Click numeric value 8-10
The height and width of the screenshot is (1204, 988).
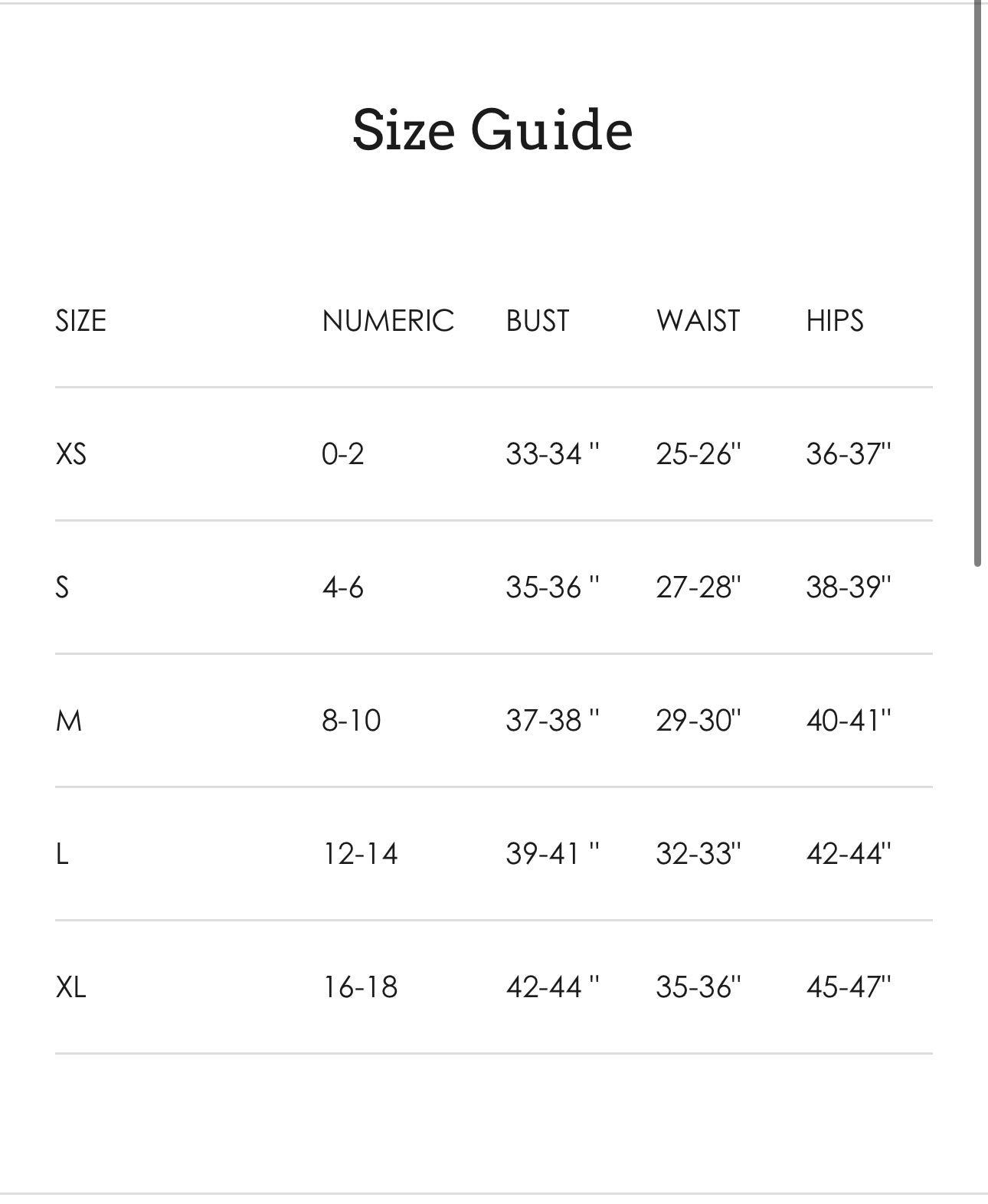tap(352, 720)
